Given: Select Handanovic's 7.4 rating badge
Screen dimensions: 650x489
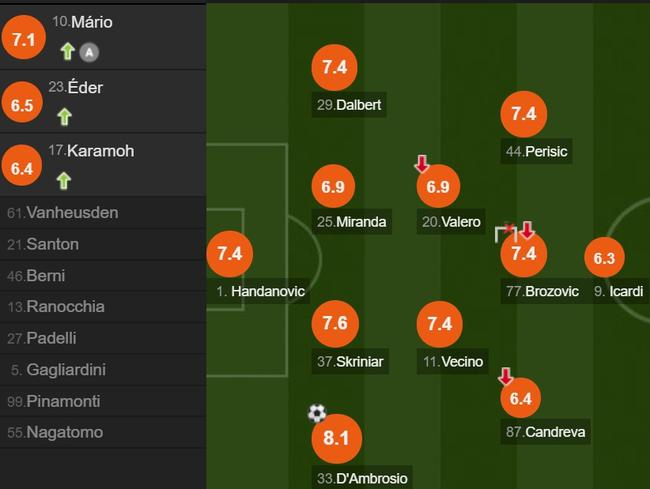Looking at the screenshot, I should coord(229,254).
